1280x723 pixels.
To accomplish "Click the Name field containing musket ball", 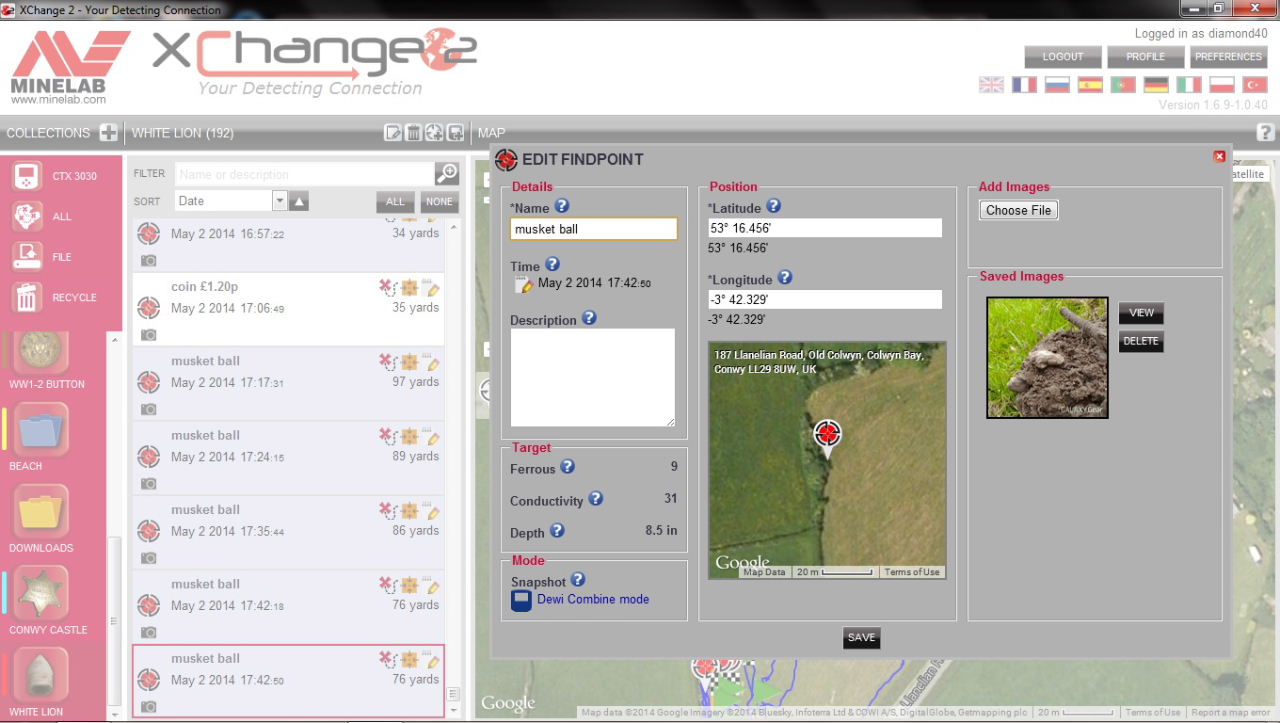I will point(594,229).
